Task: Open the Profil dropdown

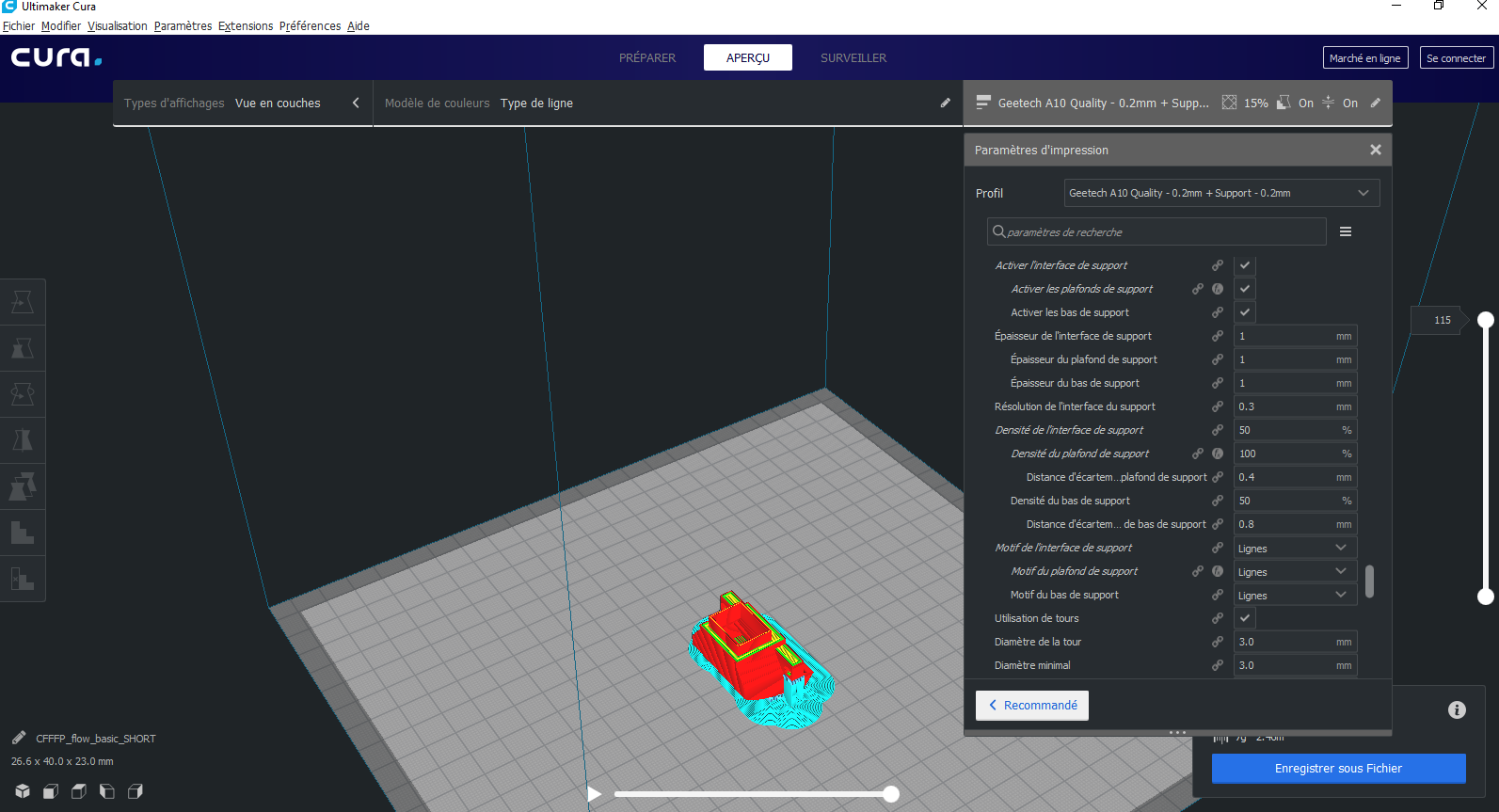Action: [x=1221, y=193]
